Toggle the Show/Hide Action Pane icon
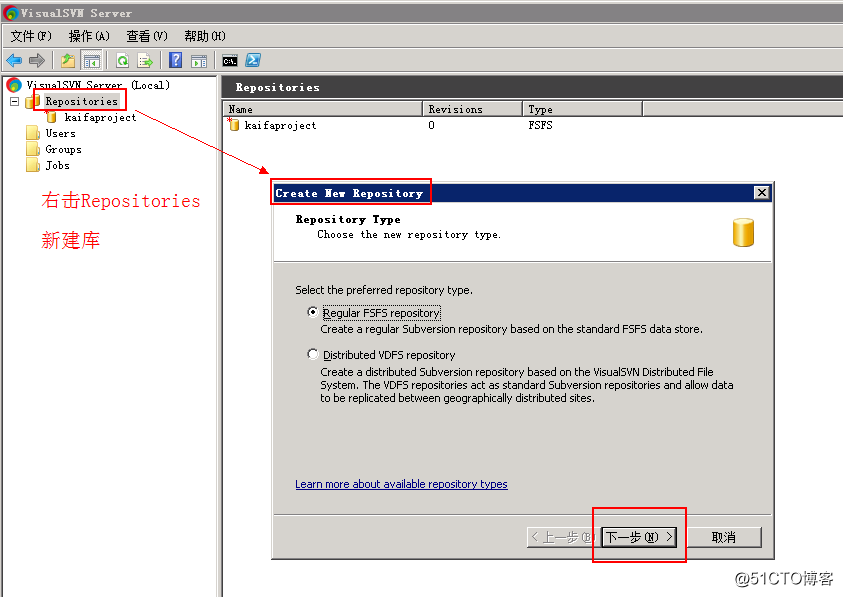The width and height of the screenshot is (843, 597). pos(199,61)
